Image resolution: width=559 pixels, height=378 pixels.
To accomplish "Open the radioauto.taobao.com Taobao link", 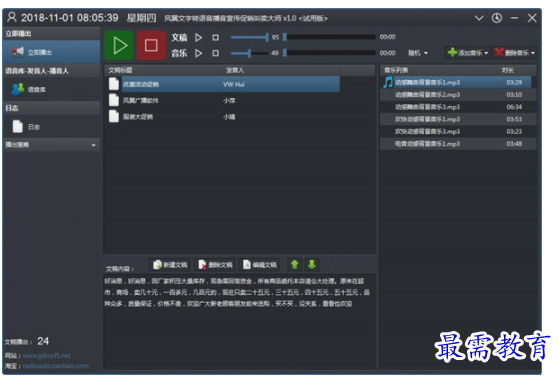I will [56, 366].
